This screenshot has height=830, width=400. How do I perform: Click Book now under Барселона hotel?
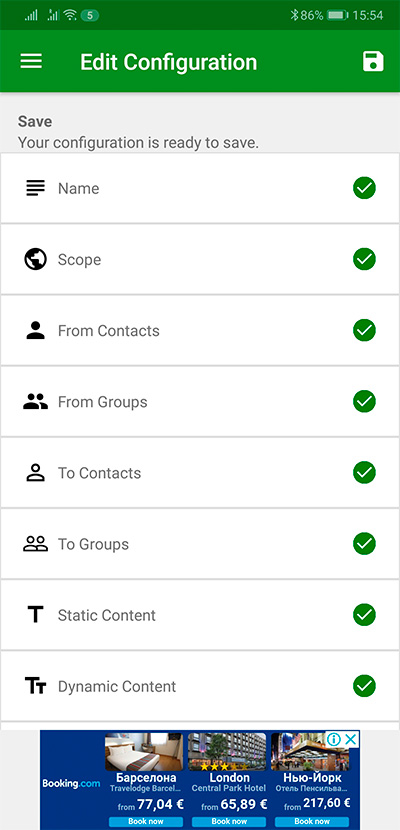point(146,822)
